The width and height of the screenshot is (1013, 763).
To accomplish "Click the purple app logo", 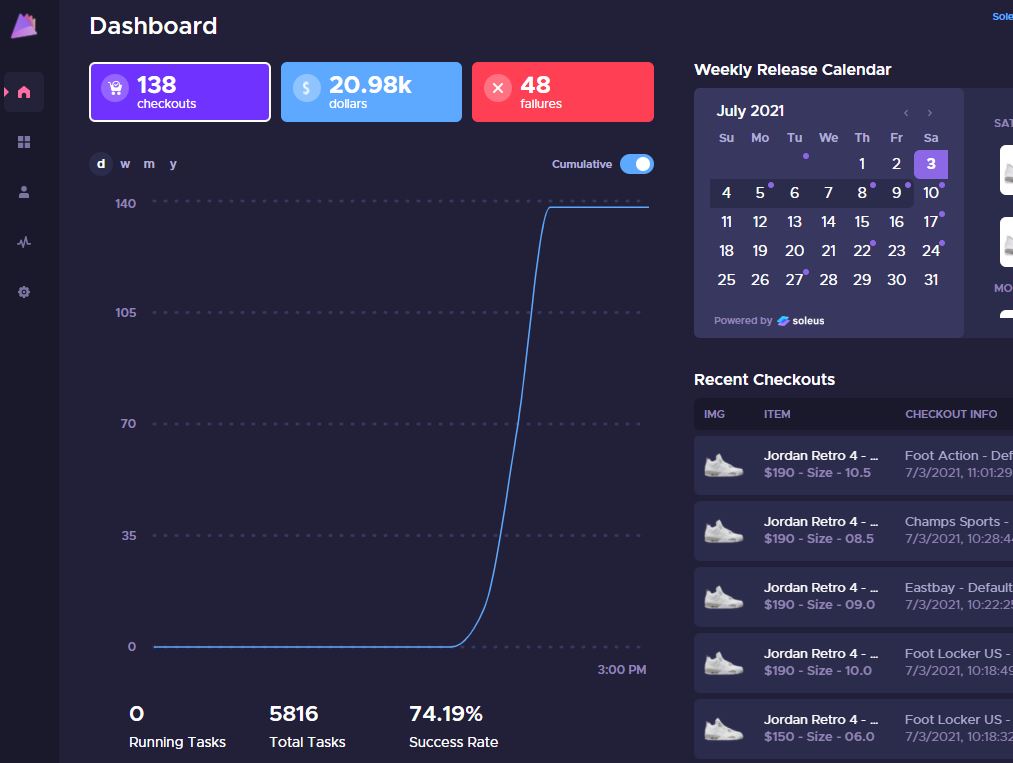I will pos(24,26).
